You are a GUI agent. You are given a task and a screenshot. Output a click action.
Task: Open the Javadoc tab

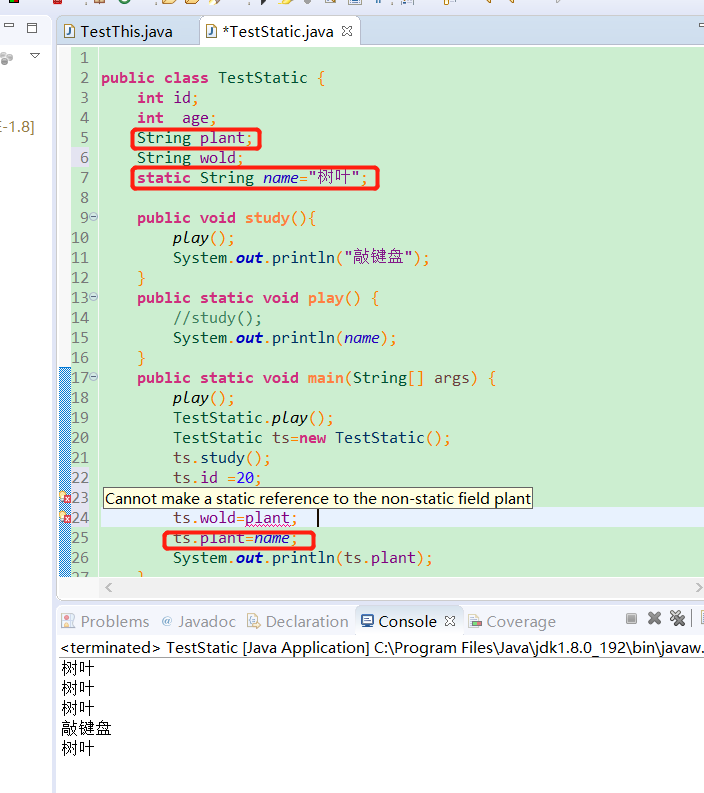(198, 621)
